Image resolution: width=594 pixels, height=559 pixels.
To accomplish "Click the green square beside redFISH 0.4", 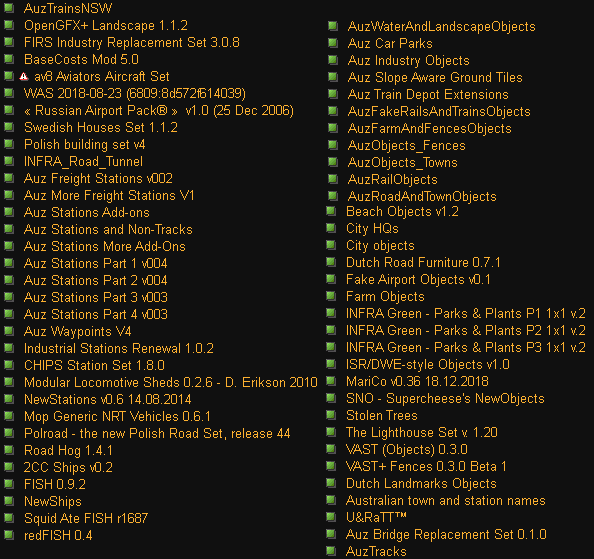I will coord(9,535).
